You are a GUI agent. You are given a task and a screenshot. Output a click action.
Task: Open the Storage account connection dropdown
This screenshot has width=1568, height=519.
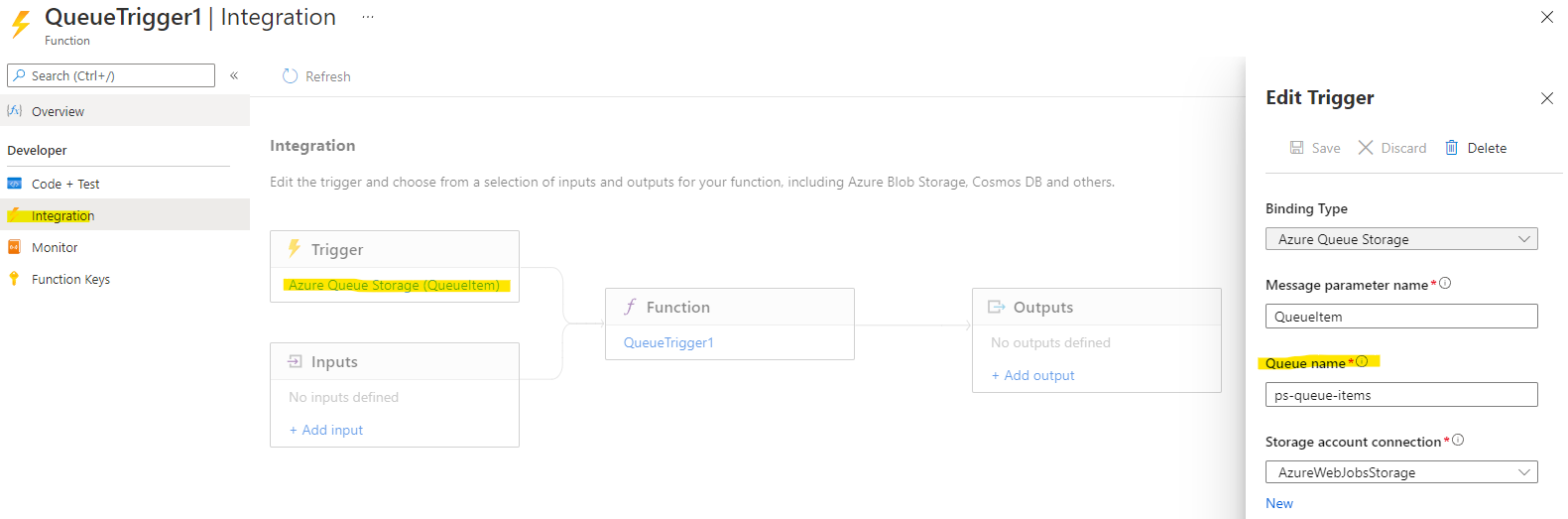point(1401,472)
